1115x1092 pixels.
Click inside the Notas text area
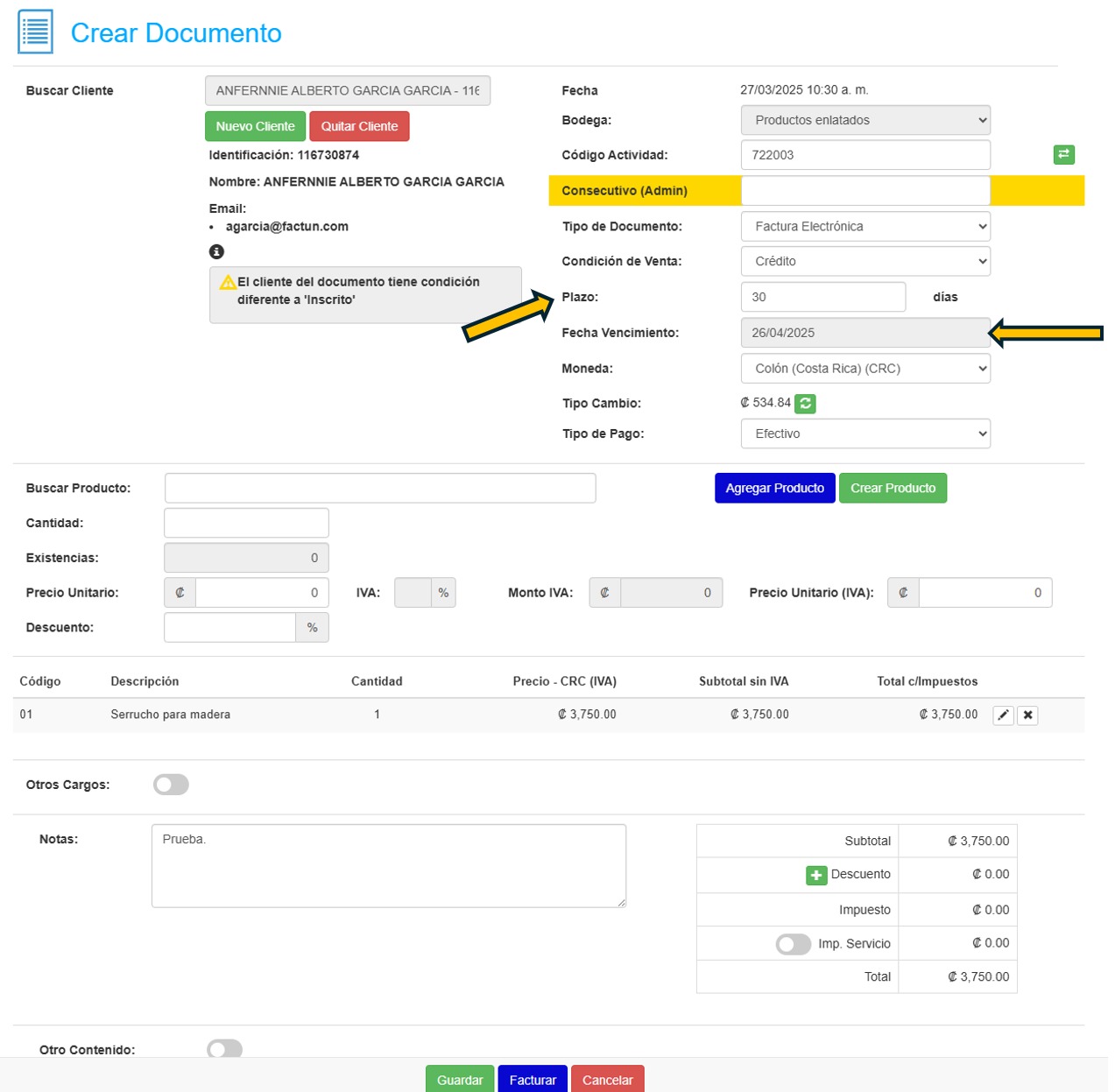pos(389,865)
